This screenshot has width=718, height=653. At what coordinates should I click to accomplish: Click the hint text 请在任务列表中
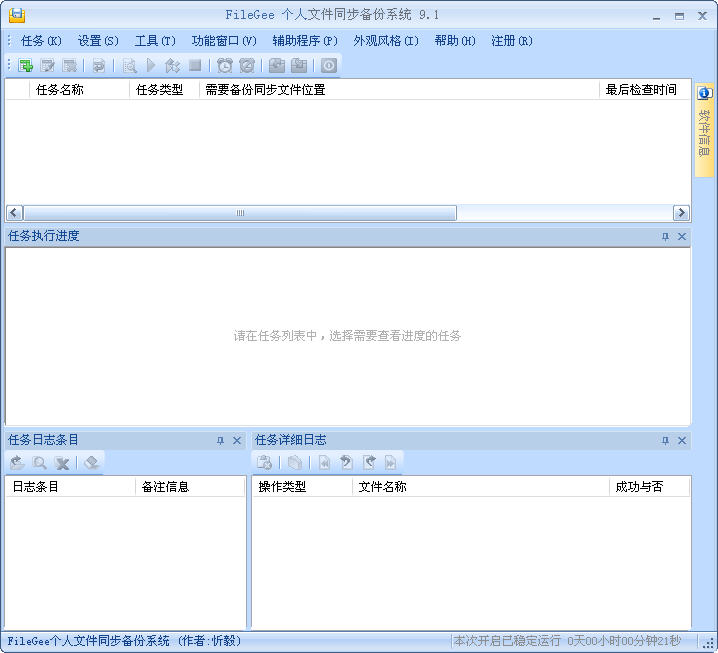(275, 336)
